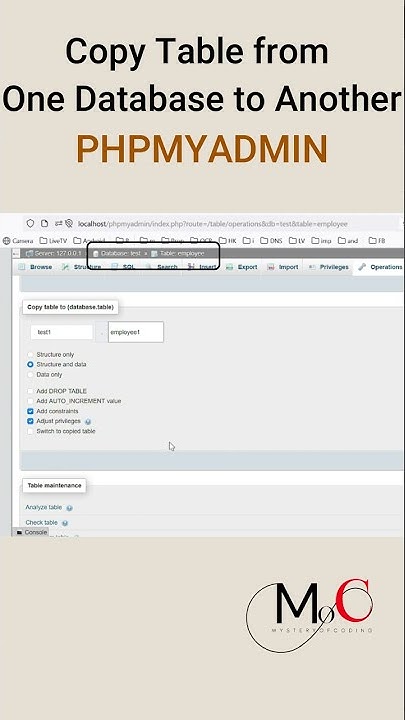
Task: Enable the Switch to copied table checkbox
Action: tap(30, 432)
